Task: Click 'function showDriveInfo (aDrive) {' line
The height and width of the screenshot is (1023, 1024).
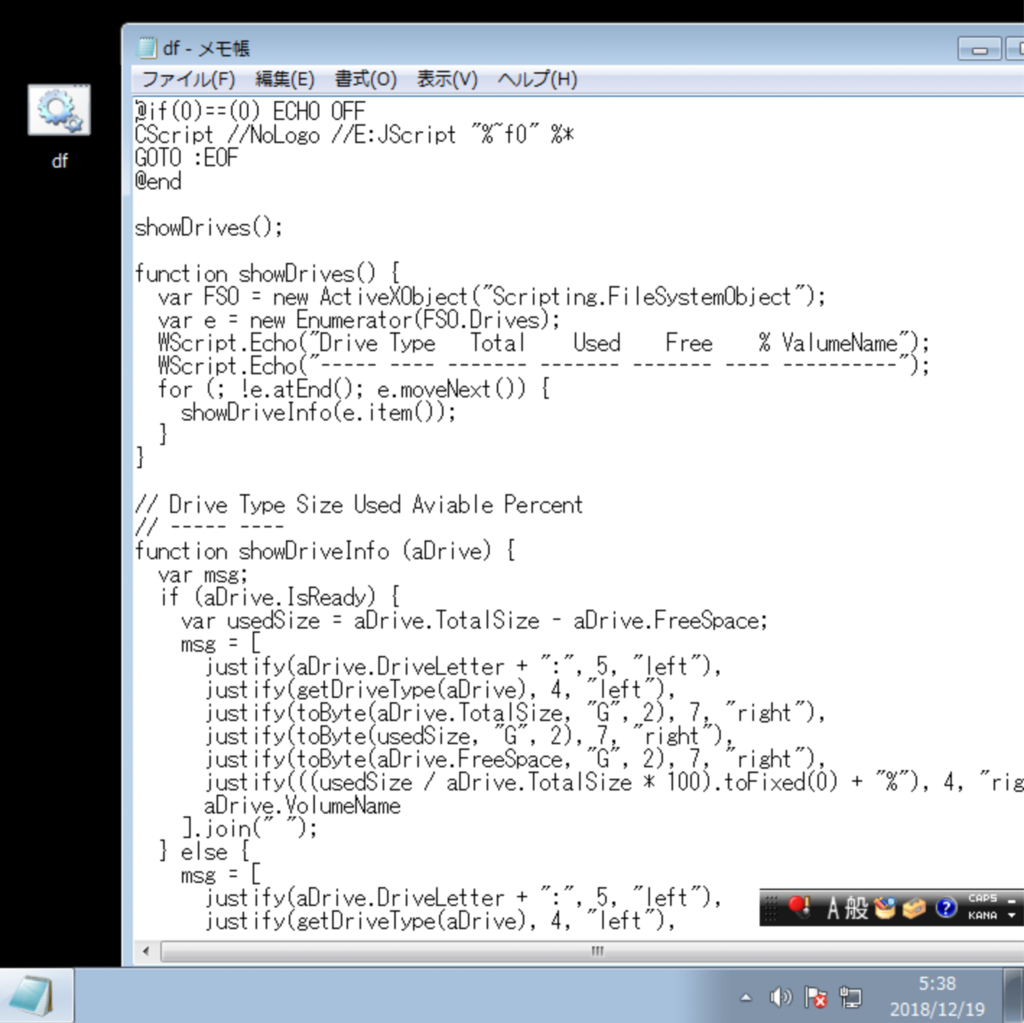Action: (325, 551)
